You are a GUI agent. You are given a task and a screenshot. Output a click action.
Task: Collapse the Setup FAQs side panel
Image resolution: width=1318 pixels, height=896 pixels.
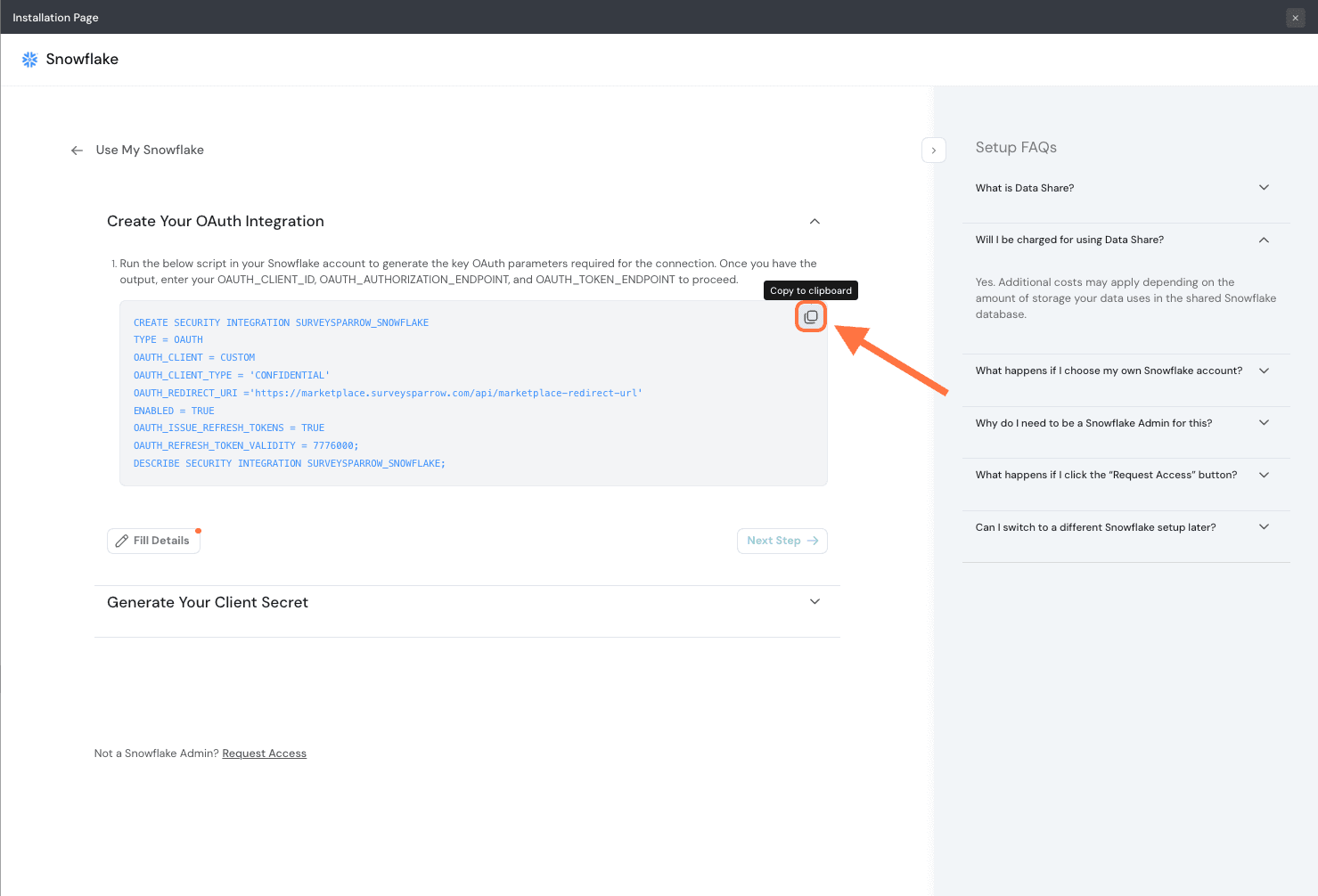(933, 151)
